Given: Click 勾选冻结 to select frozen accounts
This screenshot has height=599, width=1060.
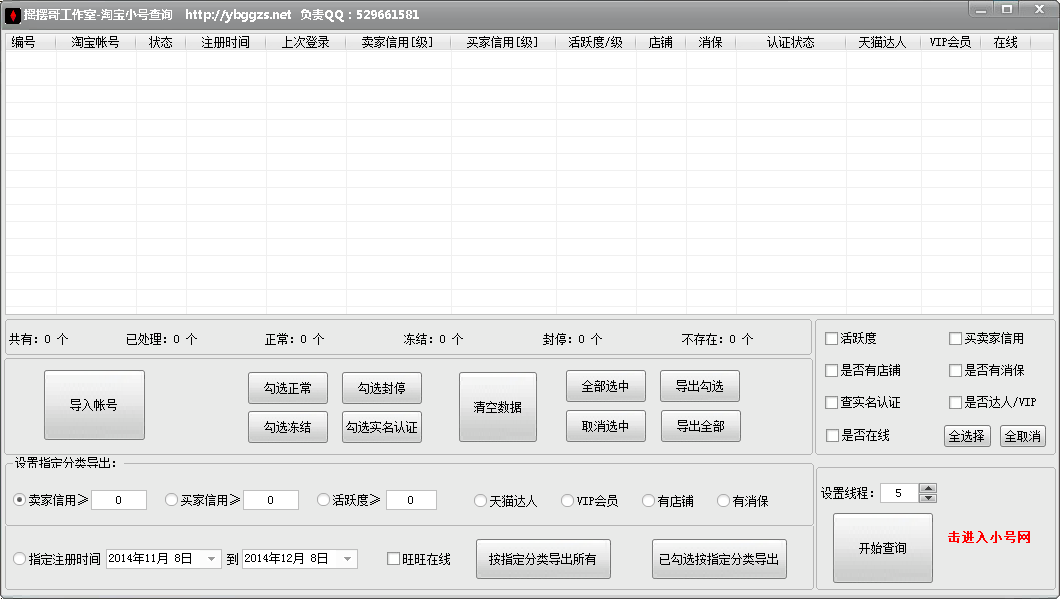Looking at the screenshot, I should pyautogui.click(x=287, y=426).
